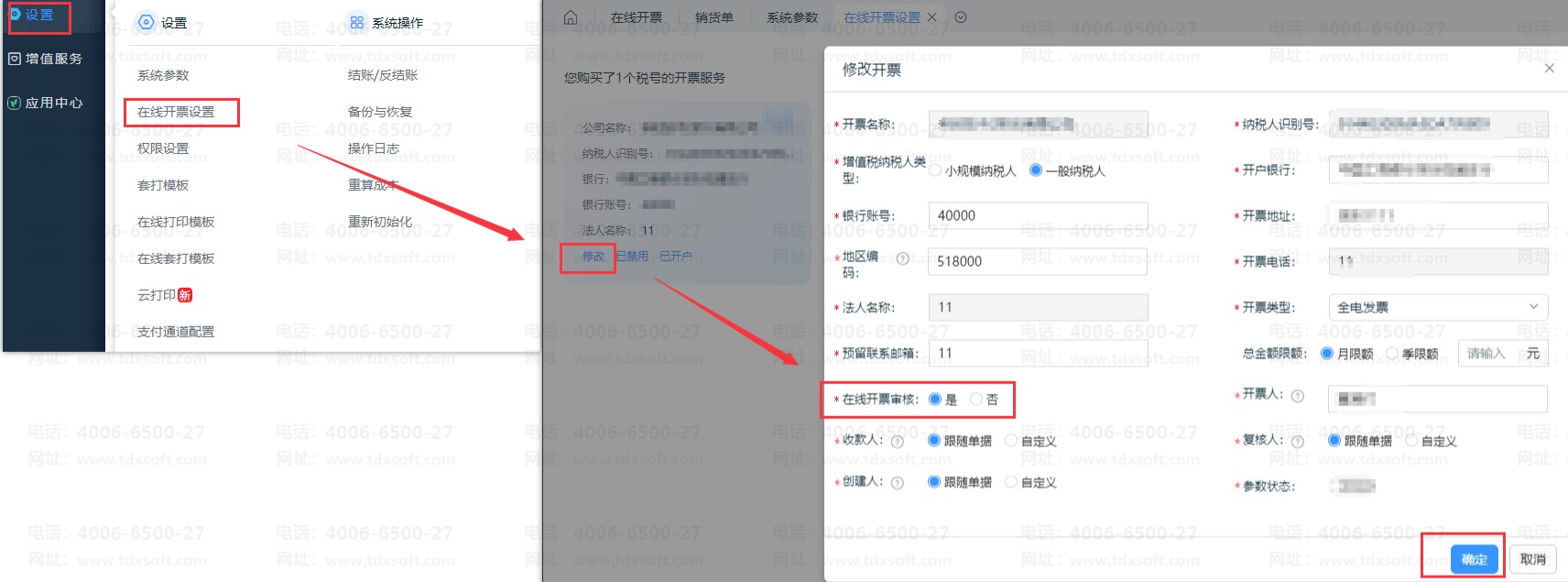
Task: Choose the 小规模纳税人 taxpayer type
Action: click(x=935, y=170)
